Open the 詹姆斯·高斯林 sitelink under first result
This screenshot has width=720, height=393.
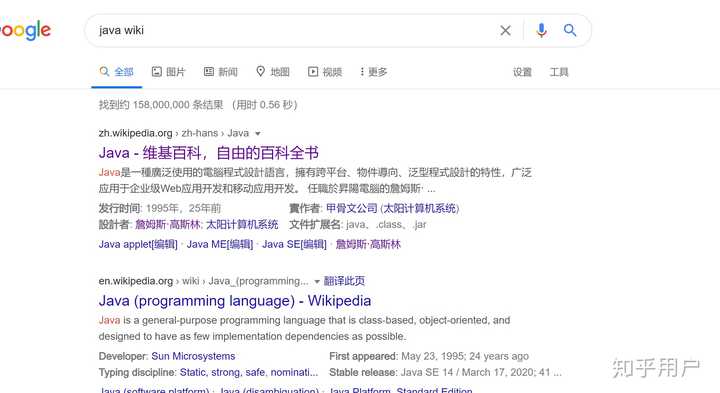click(x=368, y=244)
